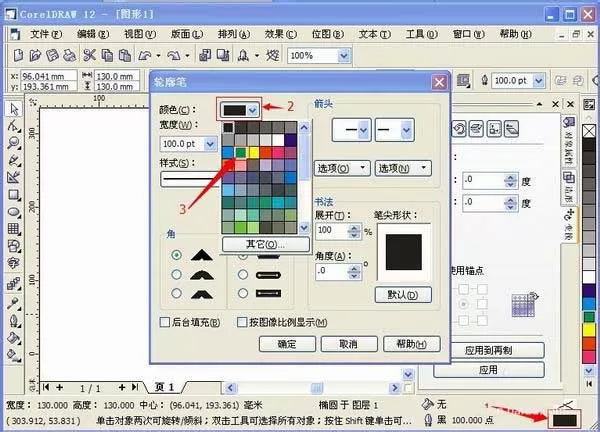Click the Cut scissors icon

(89, 55)
